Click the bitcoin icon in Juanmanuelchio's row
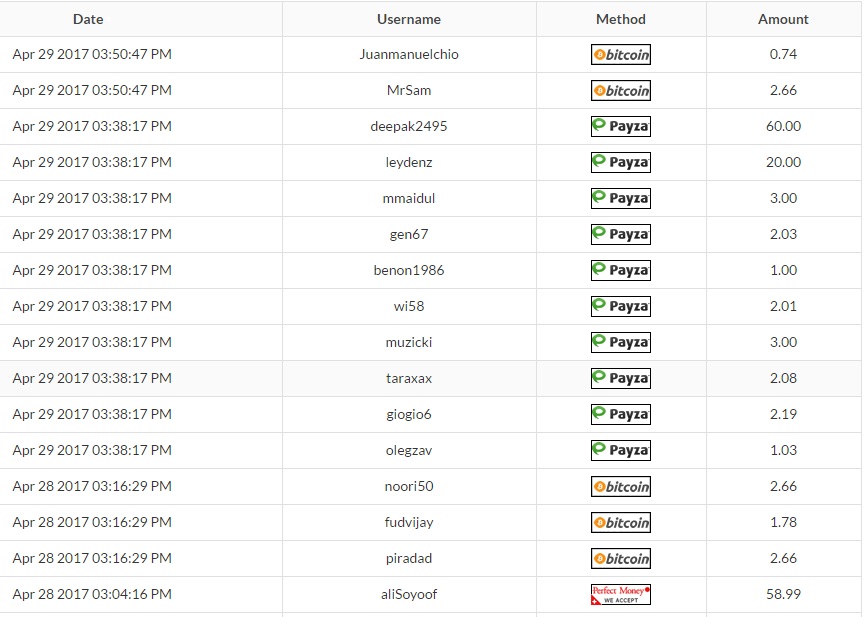Image resolution: width=865 pixels, height=617 pixels. click(621, 55)
